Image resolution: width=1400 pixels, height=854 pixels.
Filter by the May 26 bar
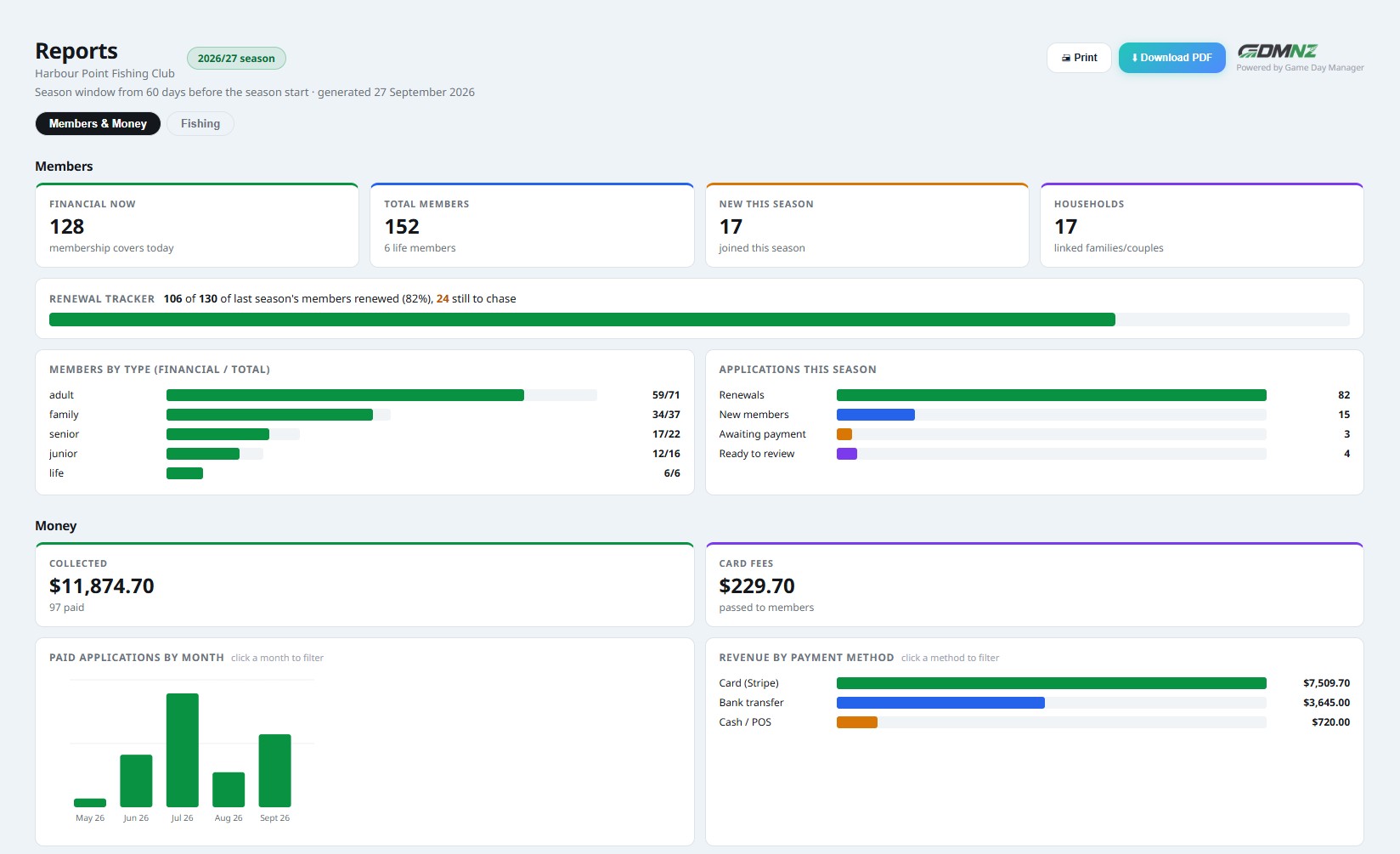point(90,803)
